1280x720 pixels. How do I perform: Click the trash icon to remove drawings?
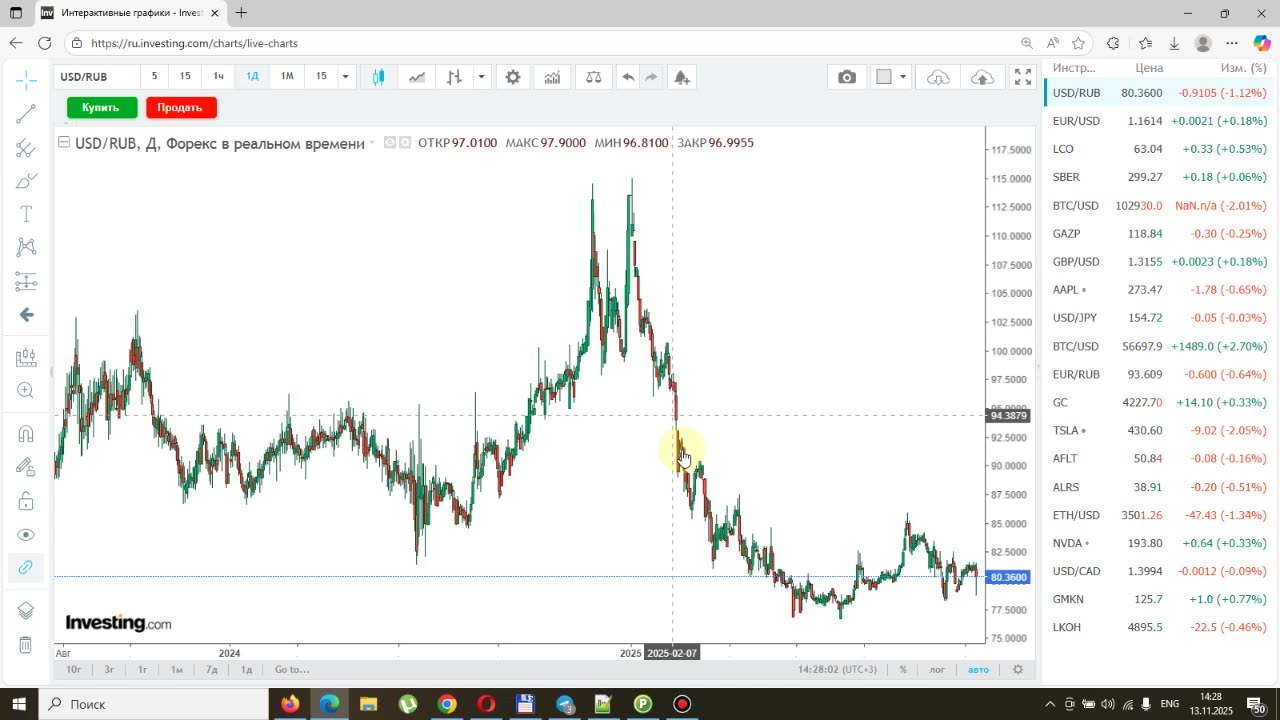tap(26, 645)
